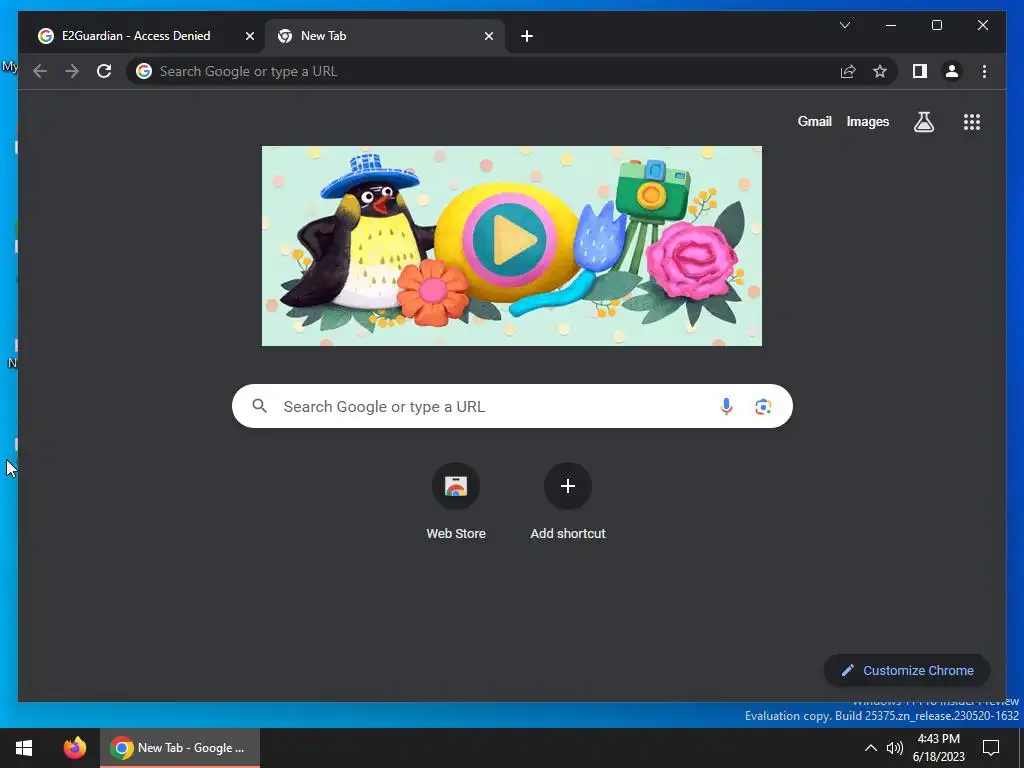
Task: Open Gmail link
Action: point(814,121)
